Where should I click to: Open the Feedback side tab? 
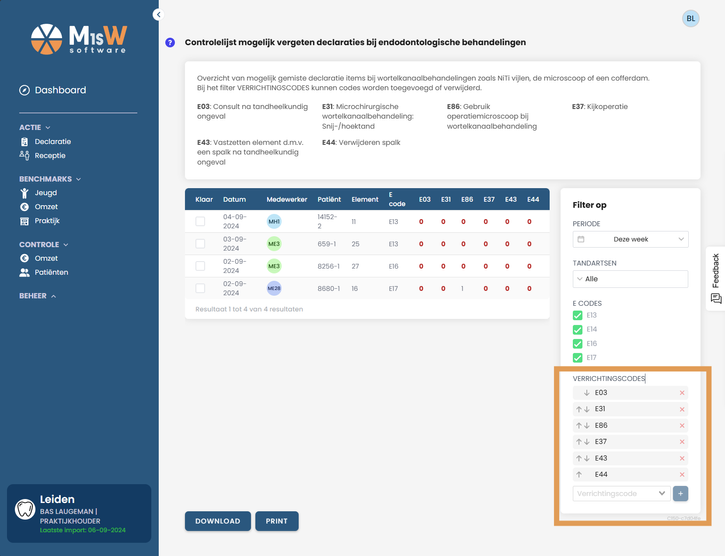click(x=716, y=278)
